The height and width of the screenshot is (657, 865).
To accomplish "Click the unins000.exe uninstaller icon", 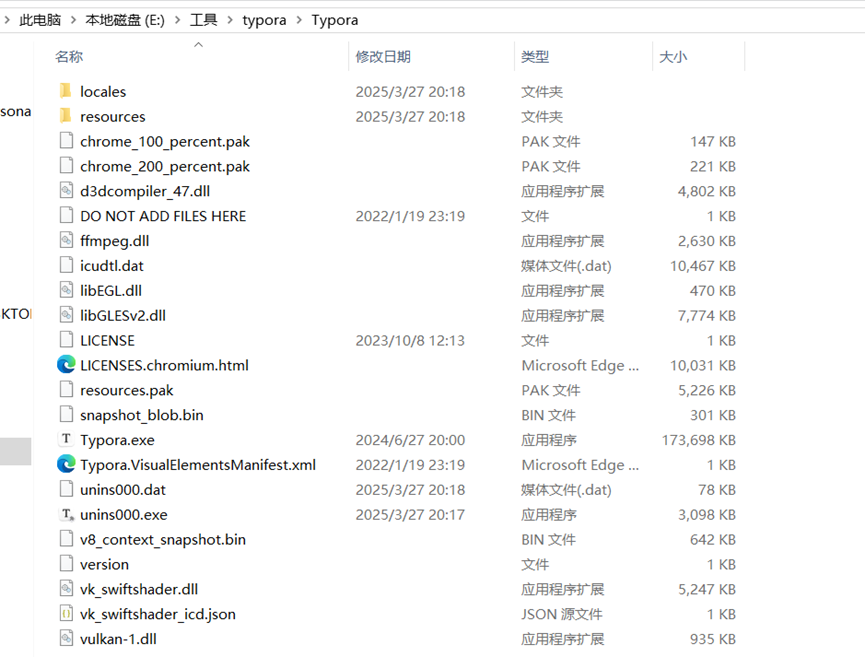I will (x=67, y=514).
